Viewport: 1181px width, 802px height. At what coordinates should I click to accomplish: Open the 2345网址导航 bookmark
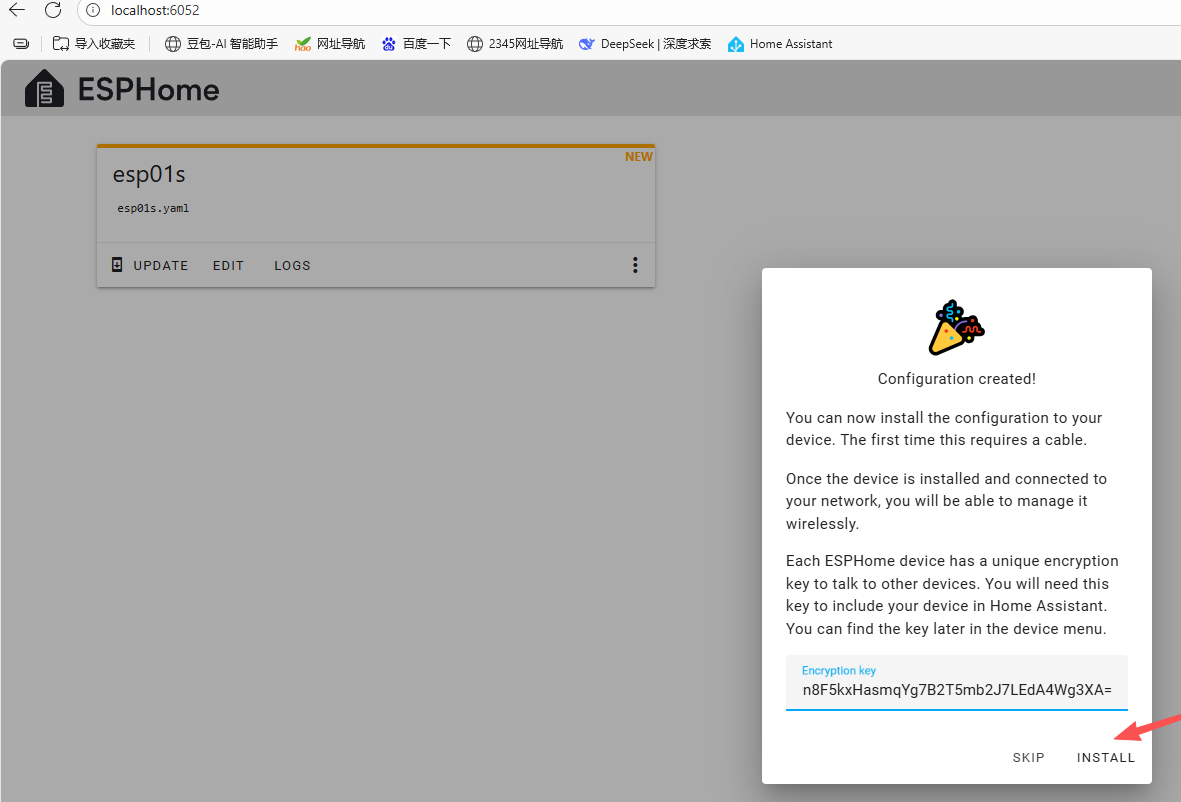coord(515,44)
